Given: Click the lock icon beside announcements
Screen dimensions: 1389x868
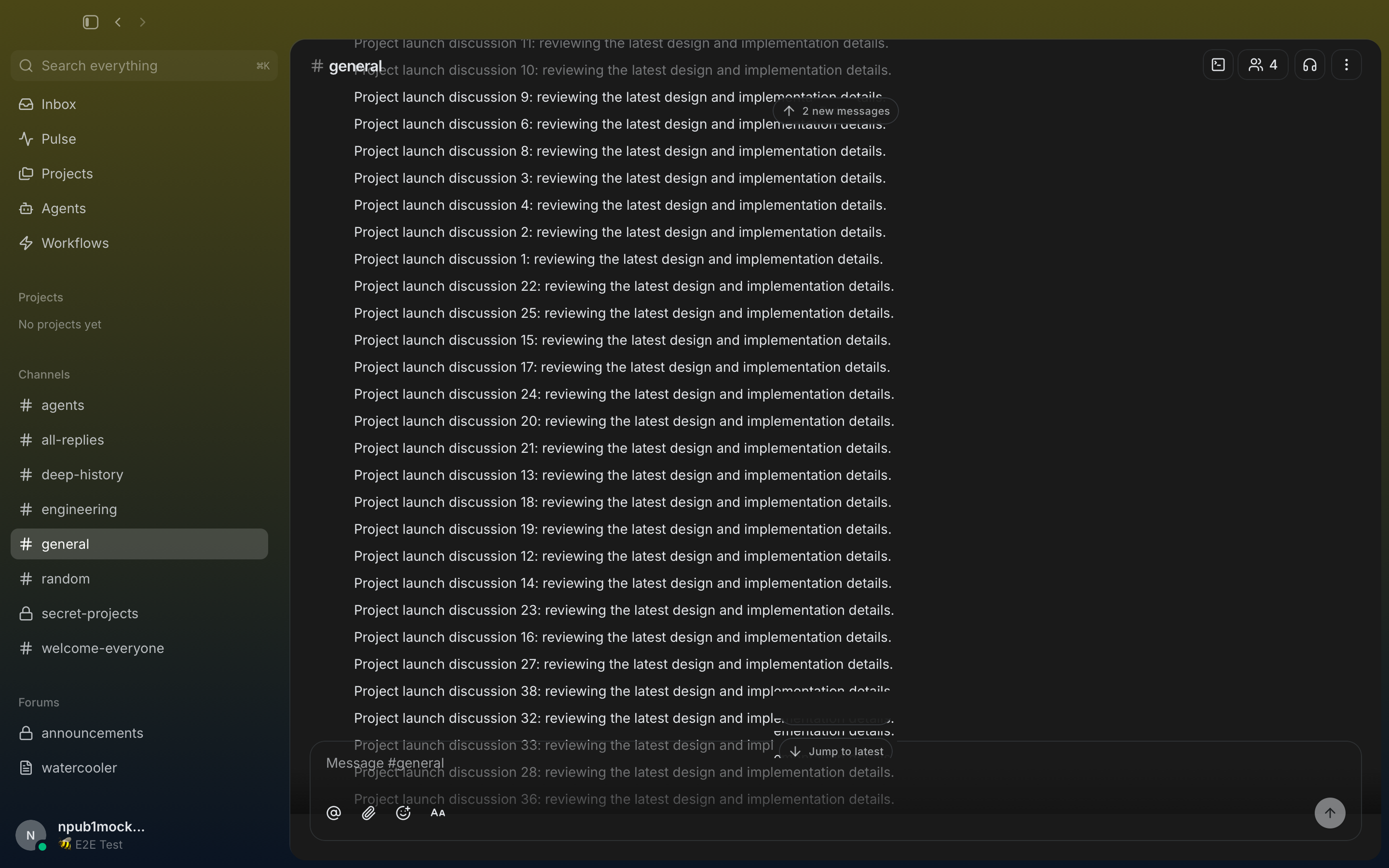Looking at the screenshot, I should coord(26,733).
